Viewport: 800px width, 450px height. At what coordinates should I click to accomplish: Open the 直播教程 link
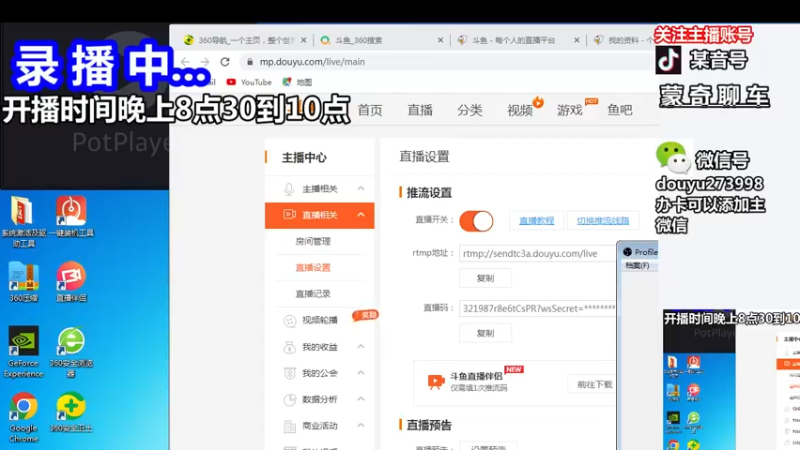coord(537,220)
